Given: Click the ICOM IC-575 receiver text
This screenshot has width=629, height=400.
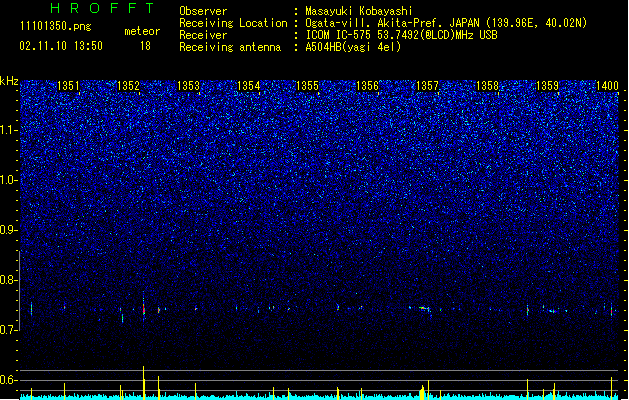Looking at the screenshot, I should [x=401, y=35].
